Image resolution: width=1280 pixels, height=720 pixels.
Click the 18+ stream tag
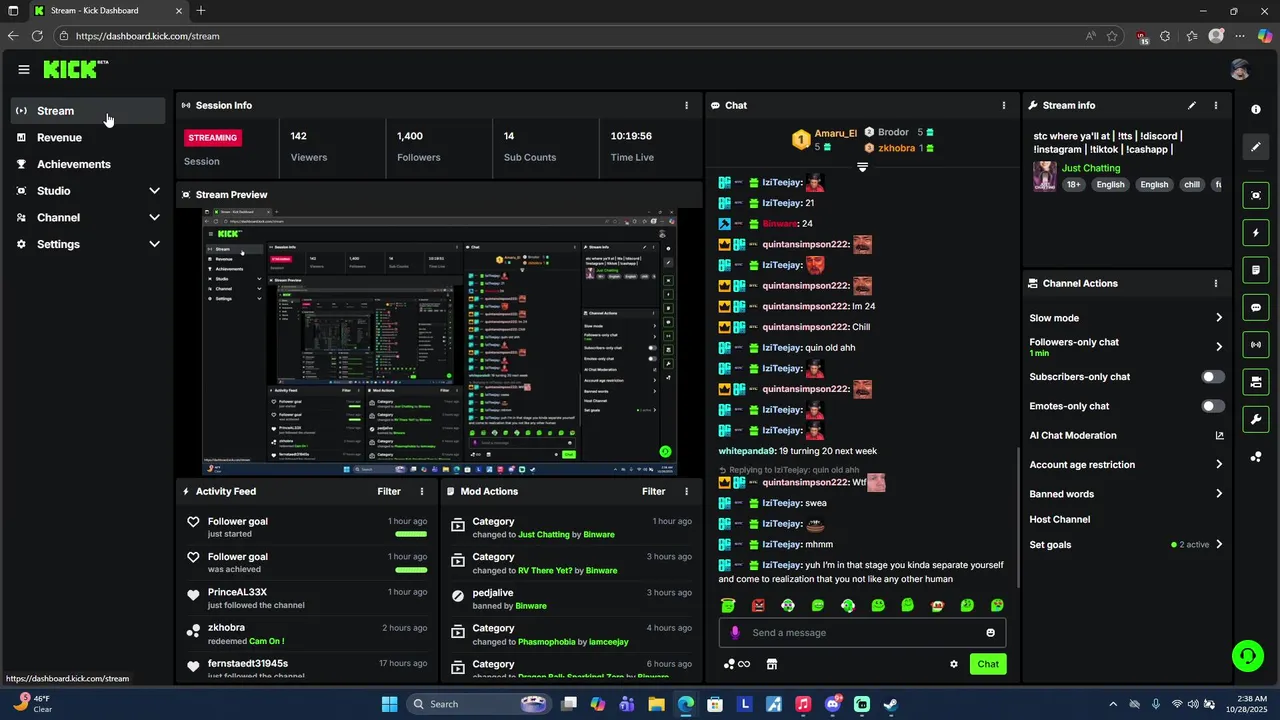click(x=1073, y=185)
